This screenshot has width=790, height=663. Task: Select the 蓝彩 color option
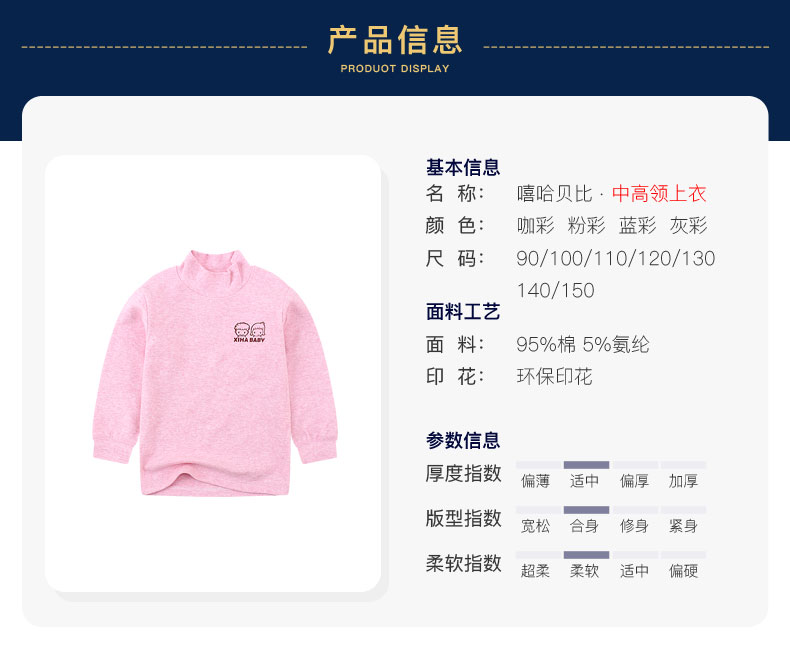(637, 225)
